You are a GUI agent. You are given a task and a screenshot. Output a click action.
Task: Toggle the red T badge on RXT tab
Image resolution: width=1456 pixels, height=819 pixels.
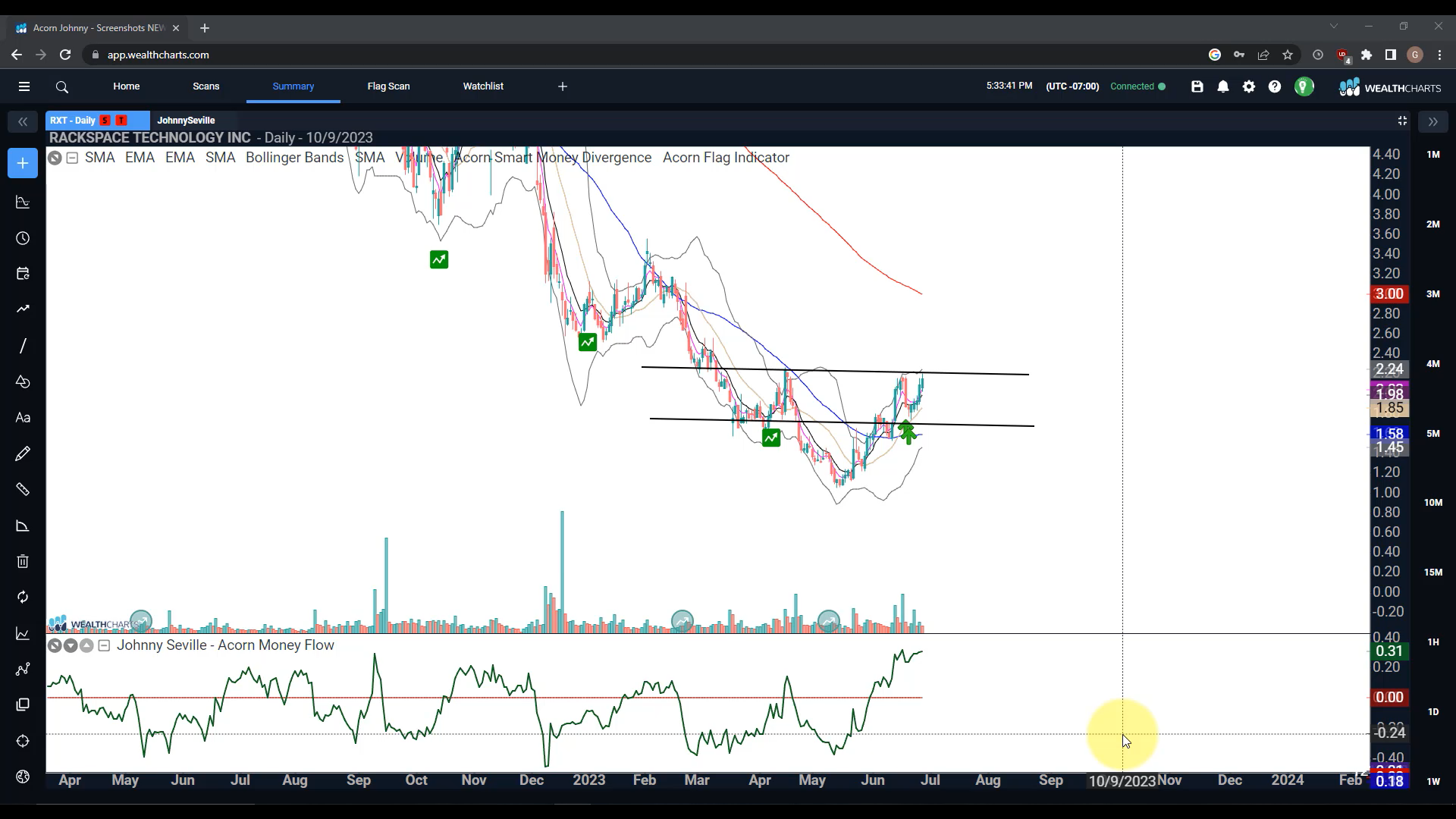[x=121, y=121]
